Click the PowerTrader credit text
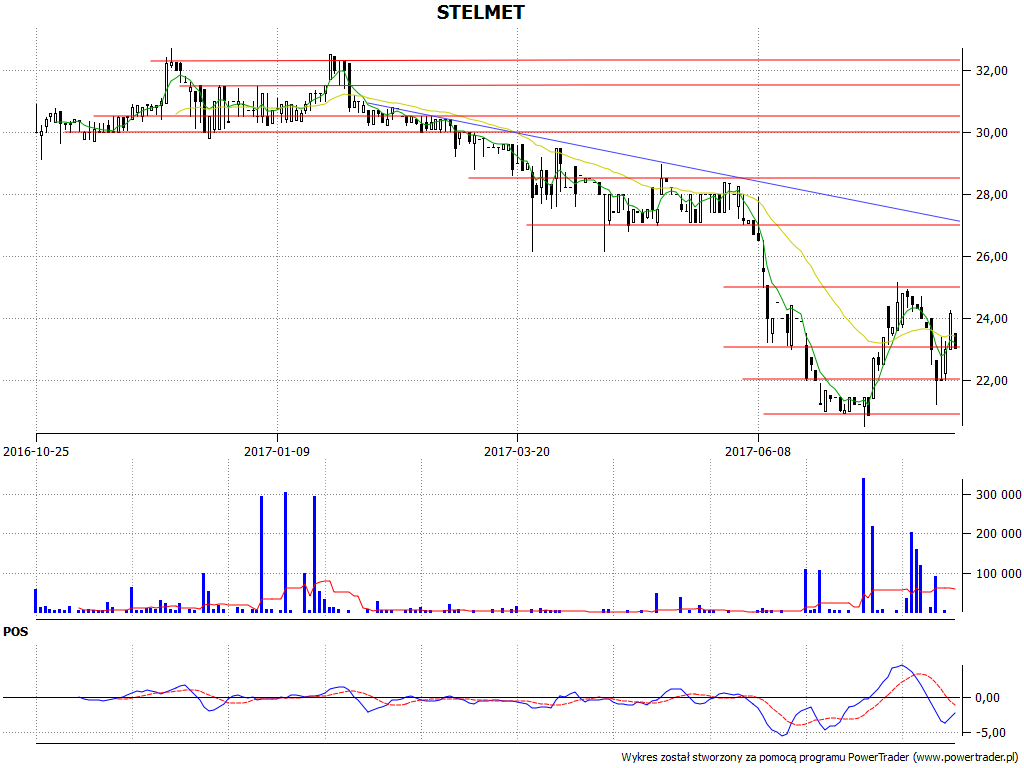The image size is (1024, 768). (822, 758)
